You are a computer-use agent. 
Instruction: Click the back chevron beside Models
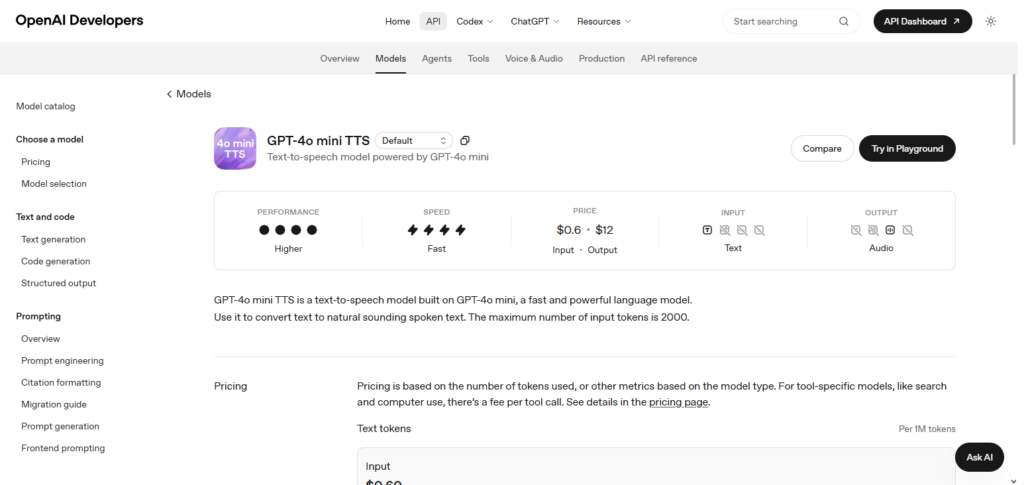169,94
